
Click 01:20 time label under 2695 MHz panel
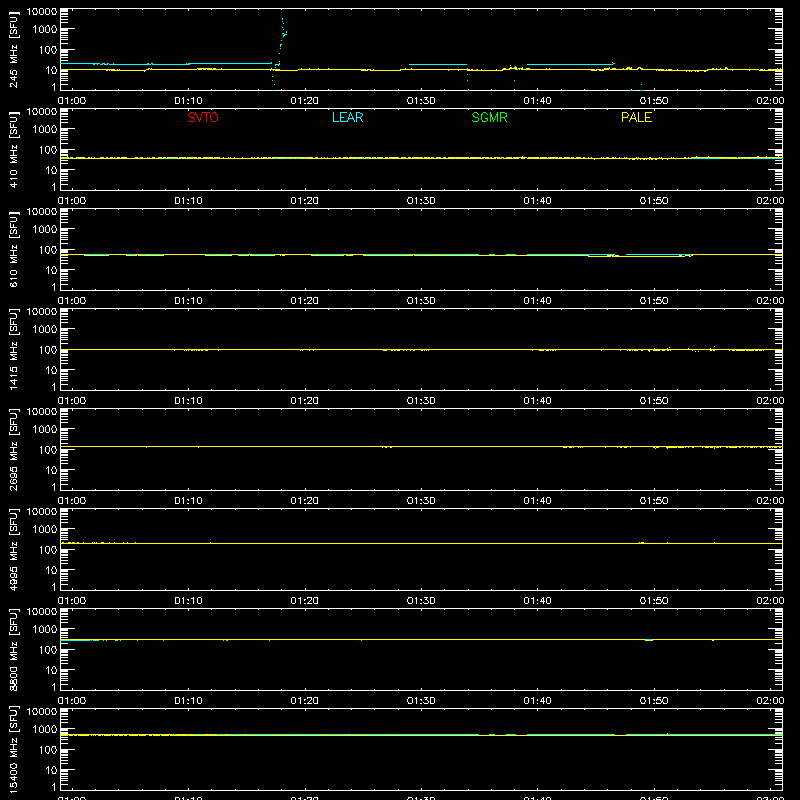pos(304,501)
